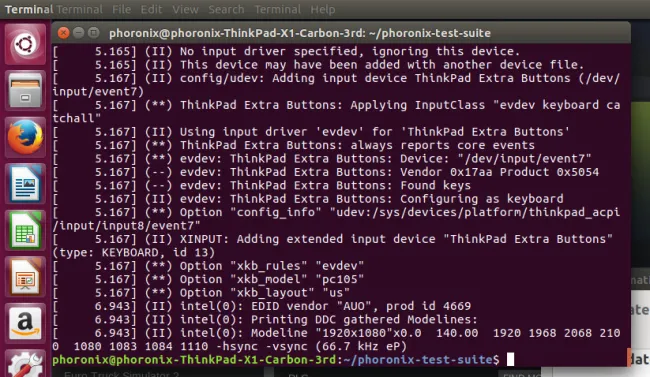650x377 pixels.
Task: Click the 'Vendor 0x17aa Product 0x5054' text
Action: (x=500, y=172)
